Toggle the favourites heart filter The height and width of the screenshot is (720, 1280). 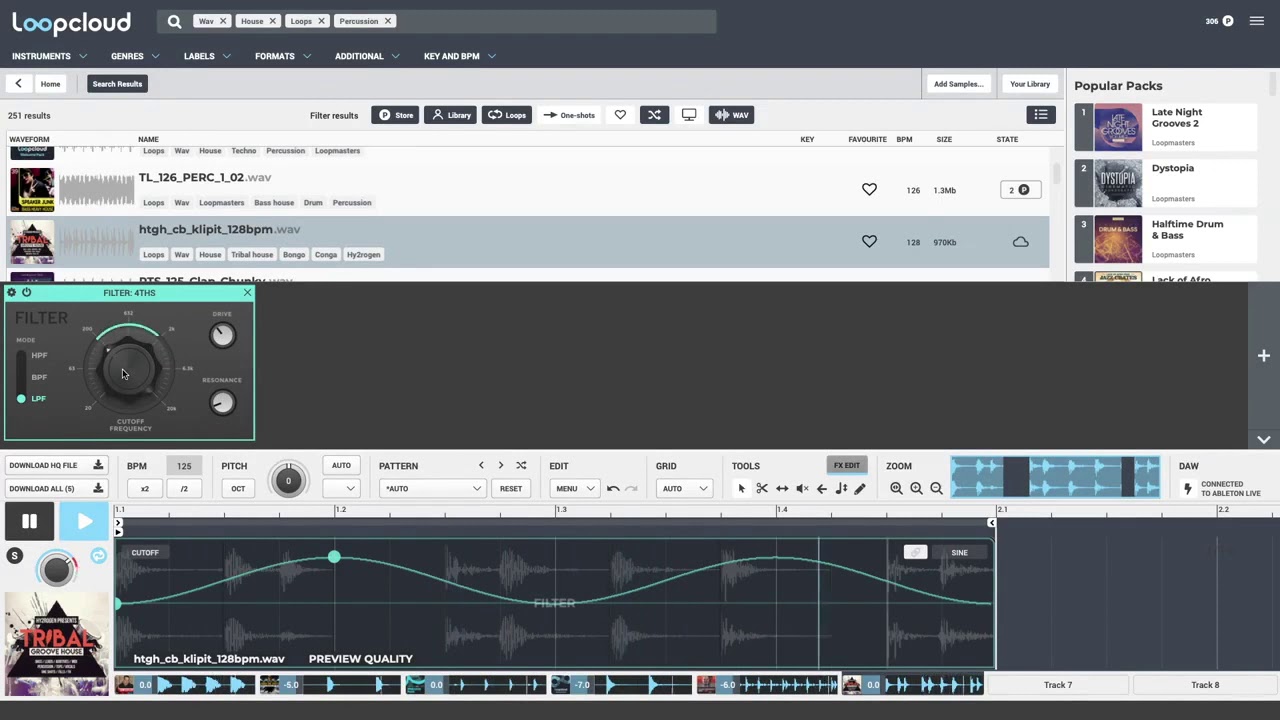tap(620, 115)
